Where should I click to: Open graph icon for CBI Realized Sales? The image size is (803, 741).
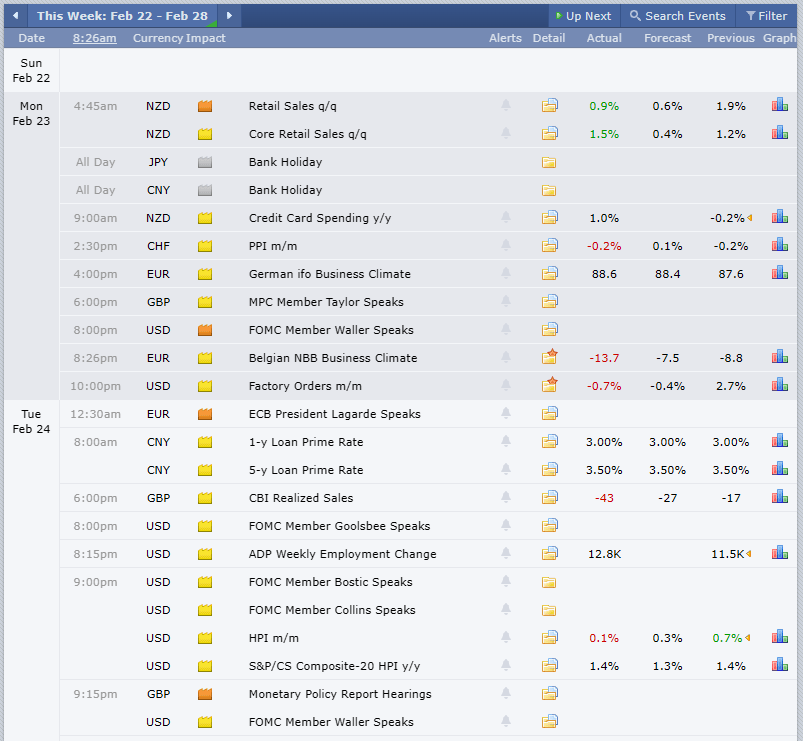(x=779, y=497)
